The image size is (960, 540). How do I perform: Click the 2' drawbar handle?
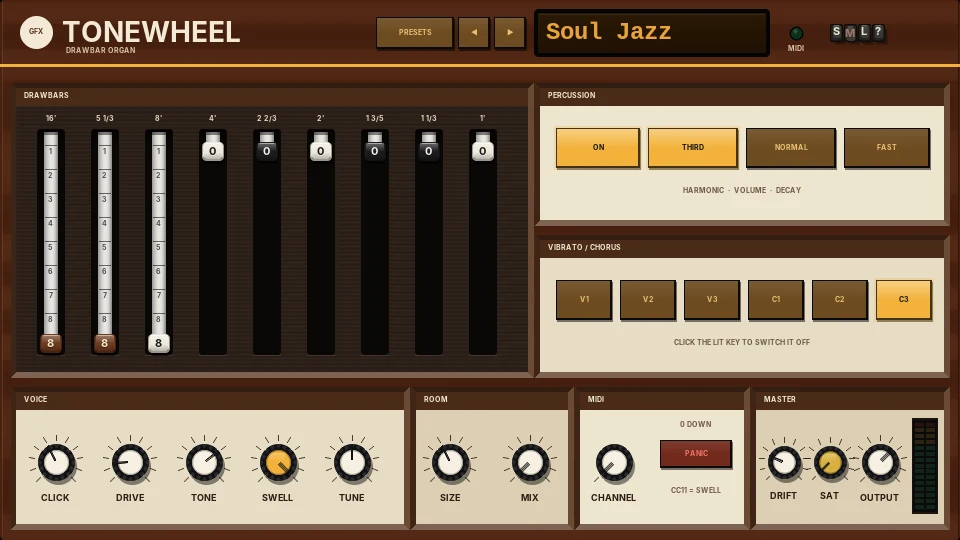(320, 151)
